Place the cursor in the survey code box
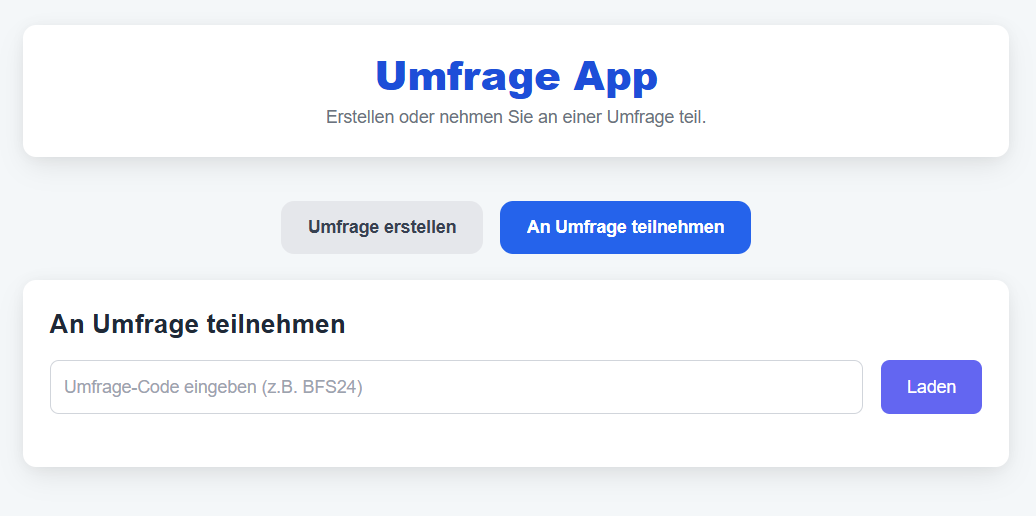 (456, 387)
